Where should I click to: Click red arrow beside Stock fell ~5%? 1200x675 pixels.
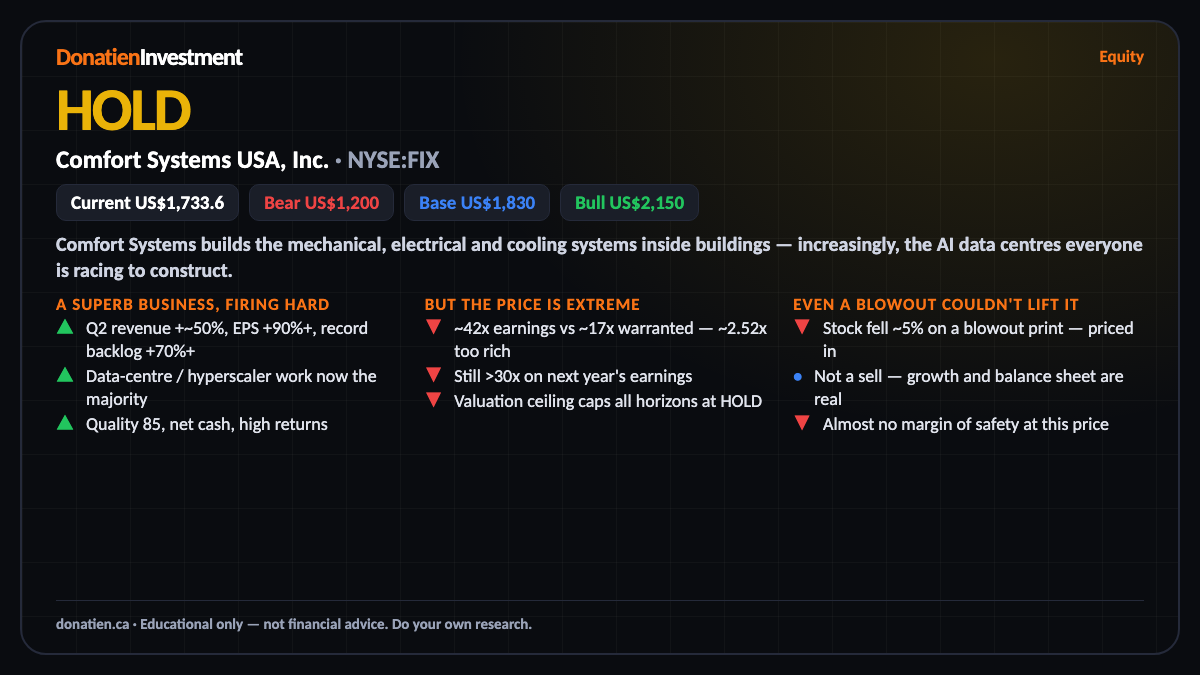pyautogui.click(x=801, y=327)
